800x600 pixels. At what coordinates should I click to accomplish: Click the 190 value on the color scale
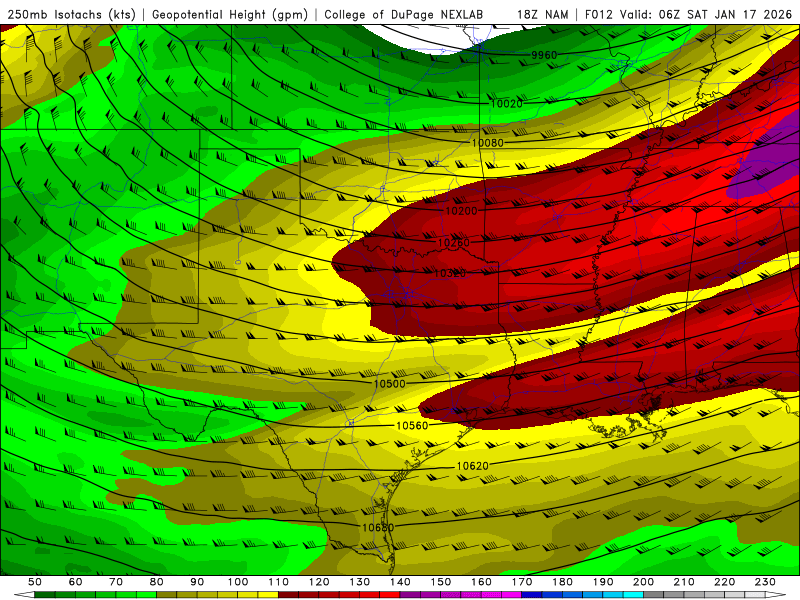tap(603, 582)
